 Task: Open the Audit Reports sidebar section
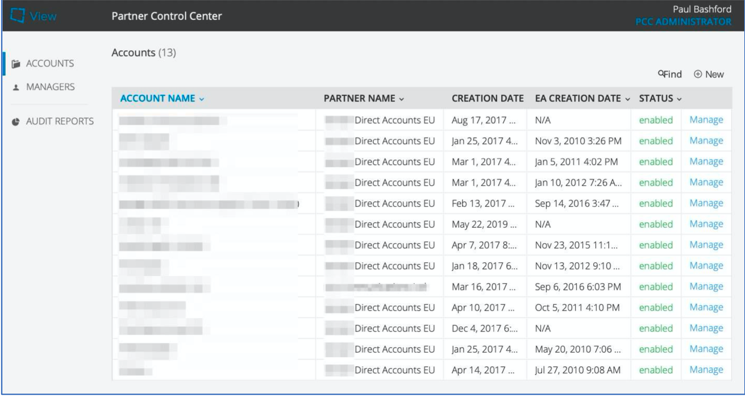coord(53,121)
